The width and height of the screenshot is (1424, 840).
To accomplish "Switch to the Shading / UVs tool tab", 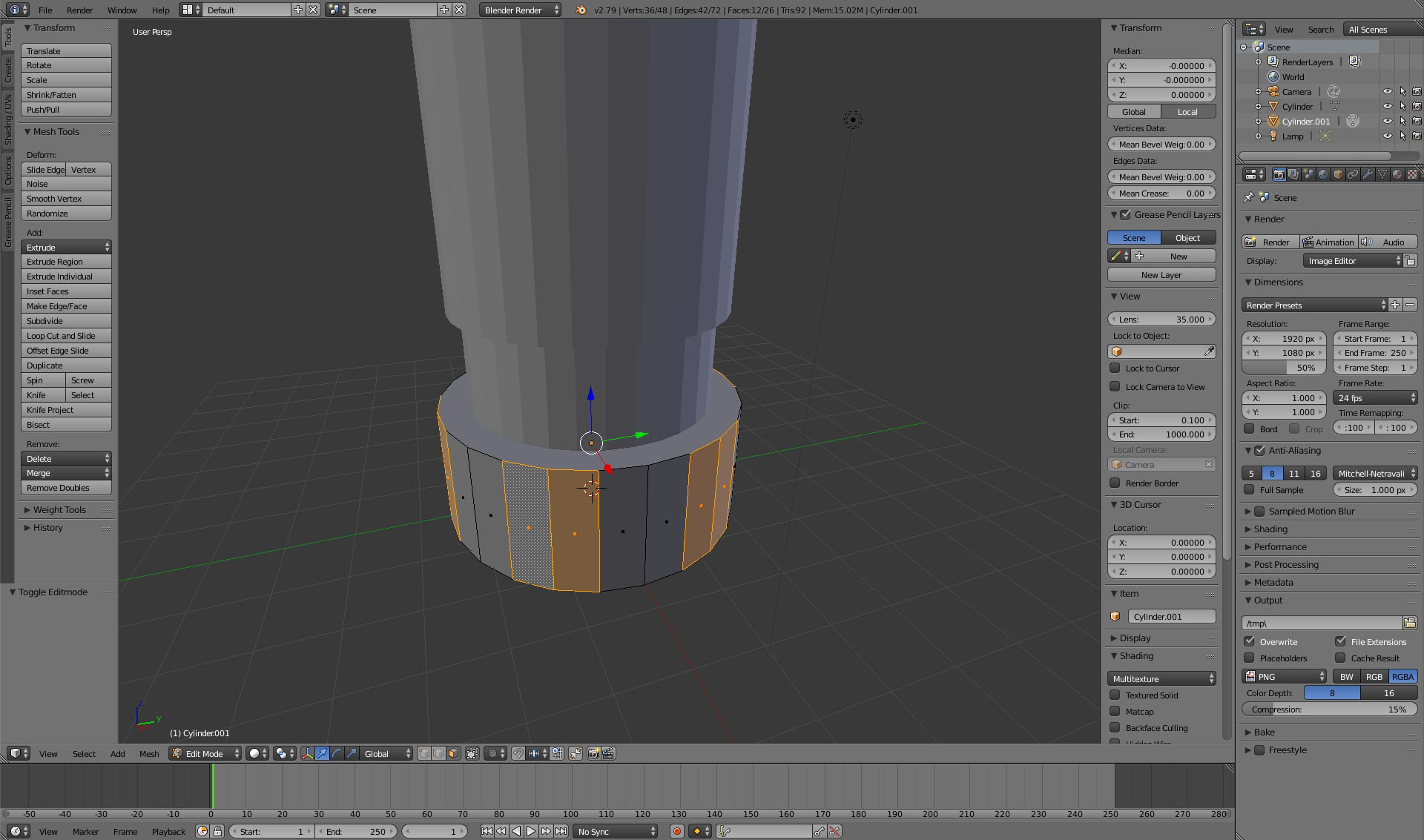I will click(7, 119).
